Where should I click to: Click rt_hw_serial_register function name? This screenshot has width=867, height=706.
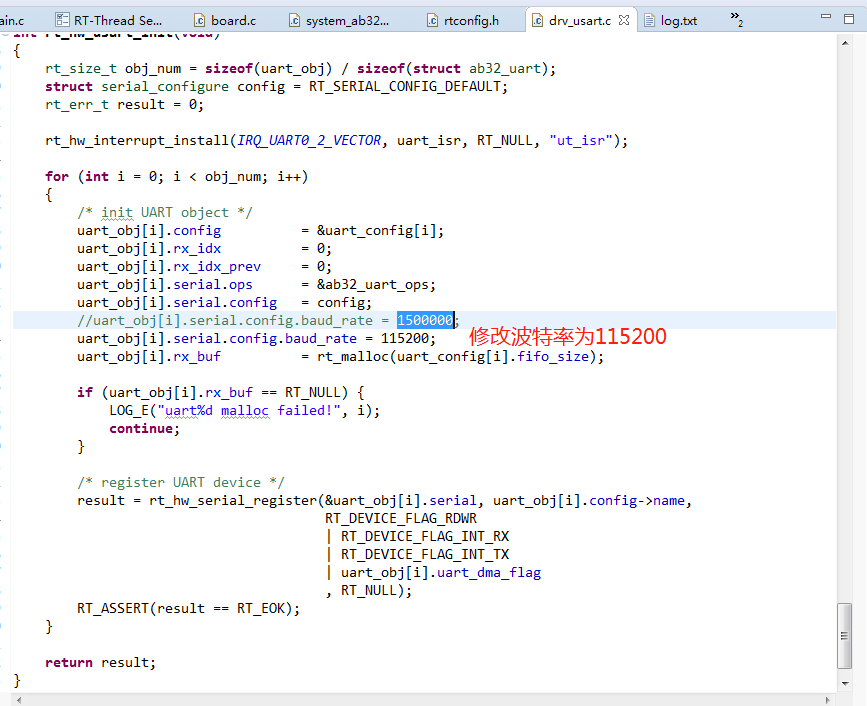(233, 500)
